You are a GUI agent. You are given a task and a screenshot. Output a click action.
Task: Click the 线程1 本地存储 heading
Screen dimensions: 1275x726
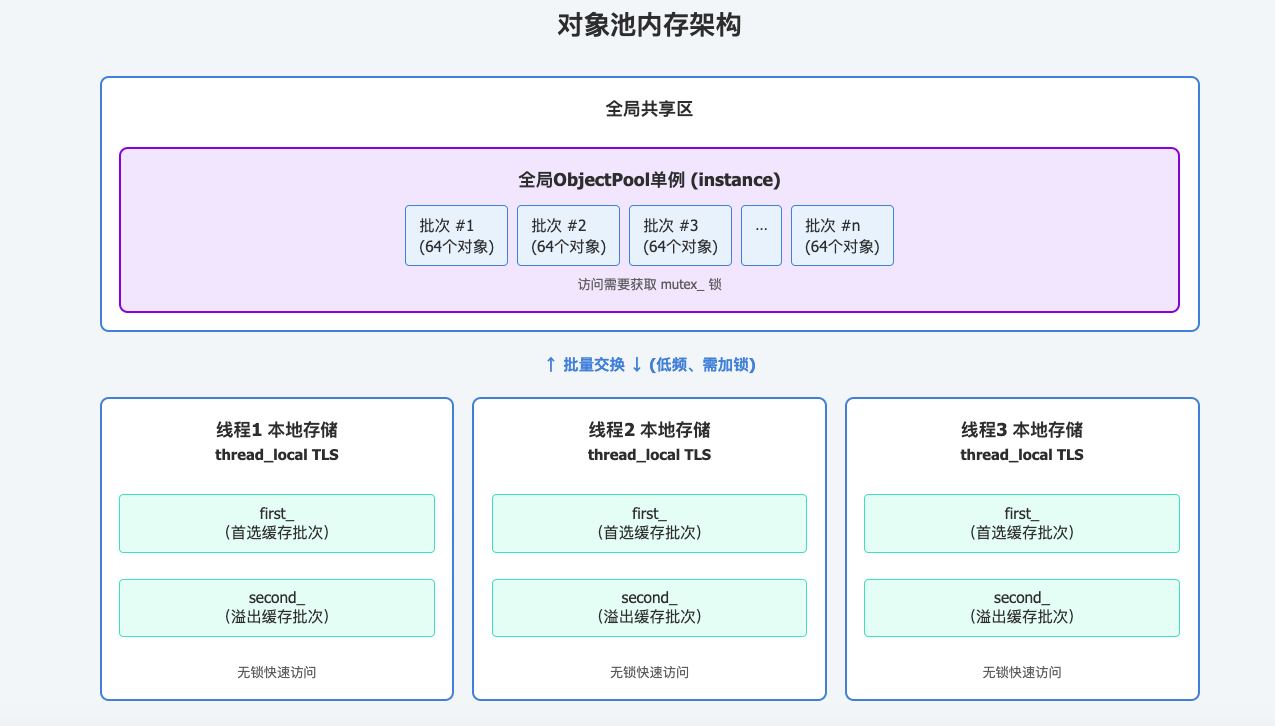click(277, 430)
